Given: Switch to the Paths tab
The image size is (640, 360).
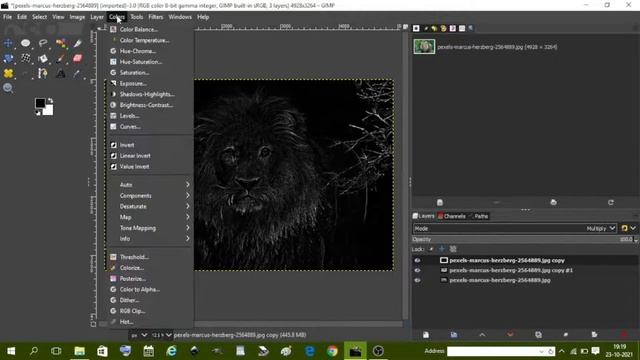Looking at the screenshot, I should point(478,216).
